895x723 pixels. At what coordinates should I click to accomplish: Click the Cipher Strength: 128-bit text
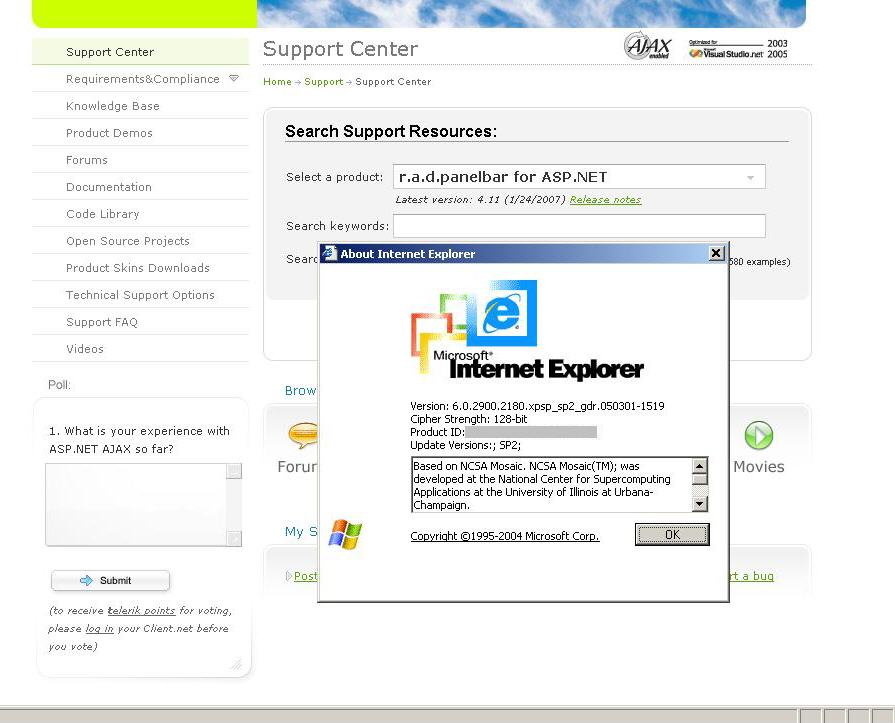point(469,419)
